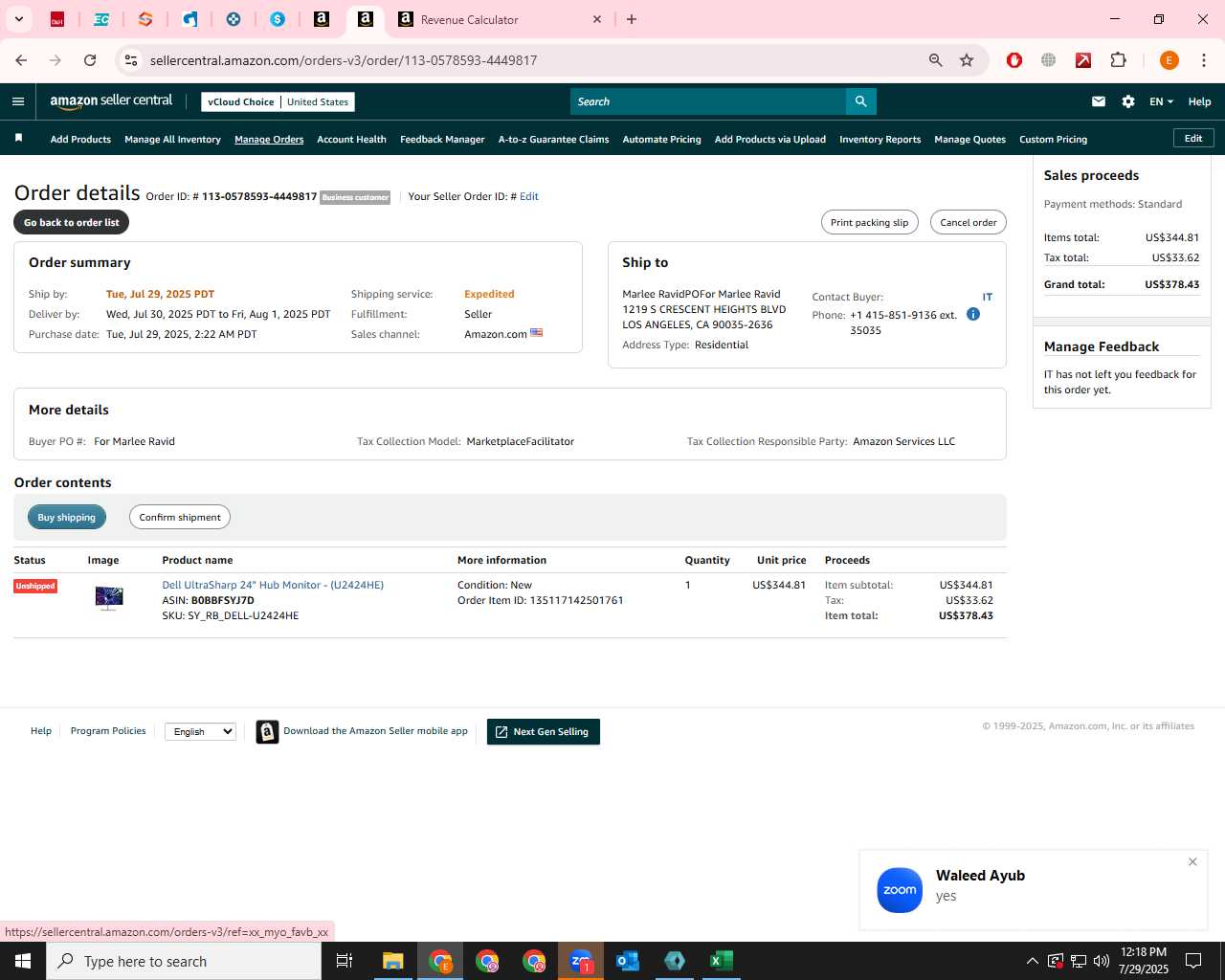This screenshot has width=1225, height=980.
Task: Open Manage All Inventory menu item
Action: point(172,139)
